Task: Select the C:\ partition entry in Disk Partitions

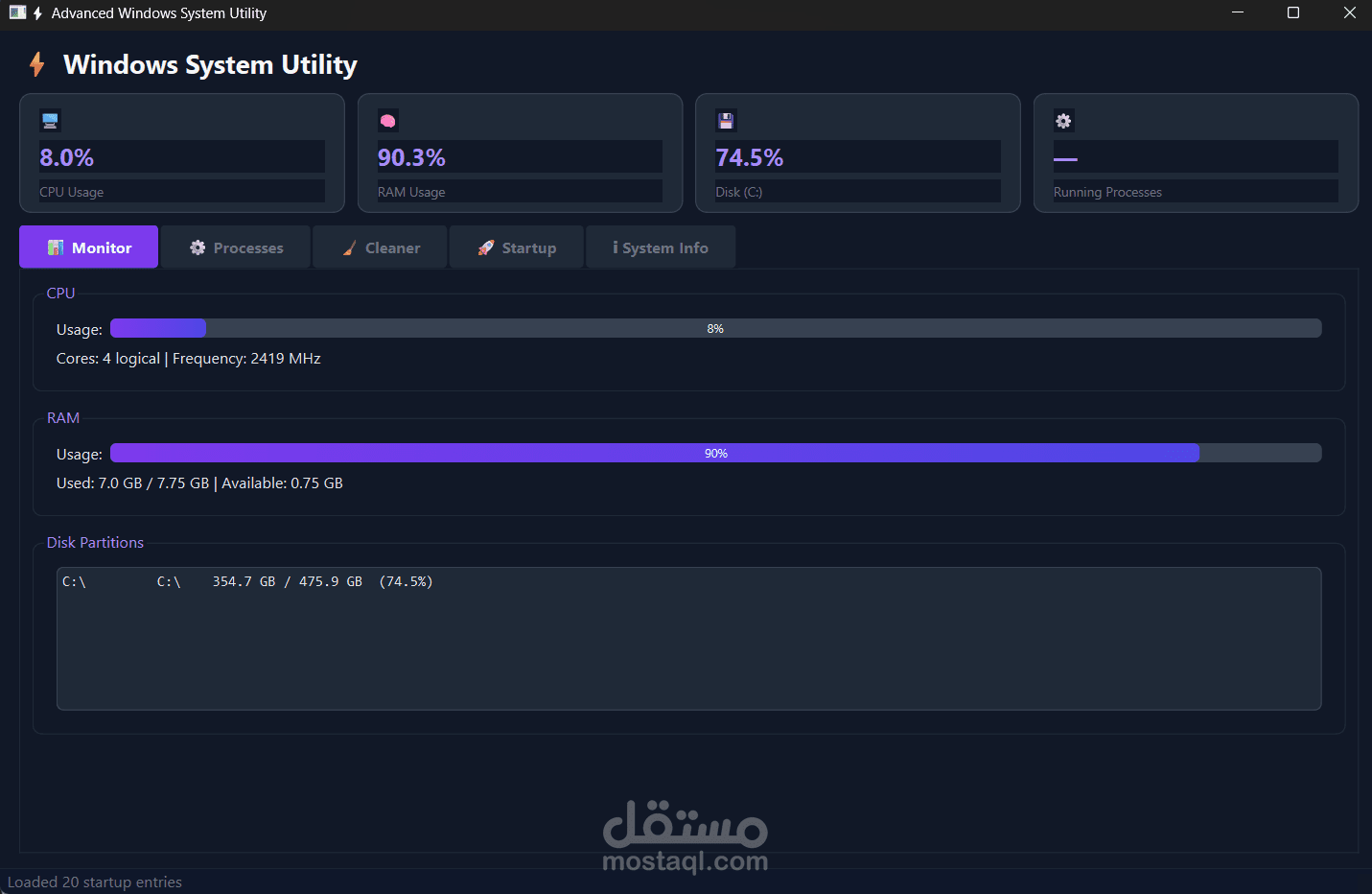Action: click(x=244, y=580)
